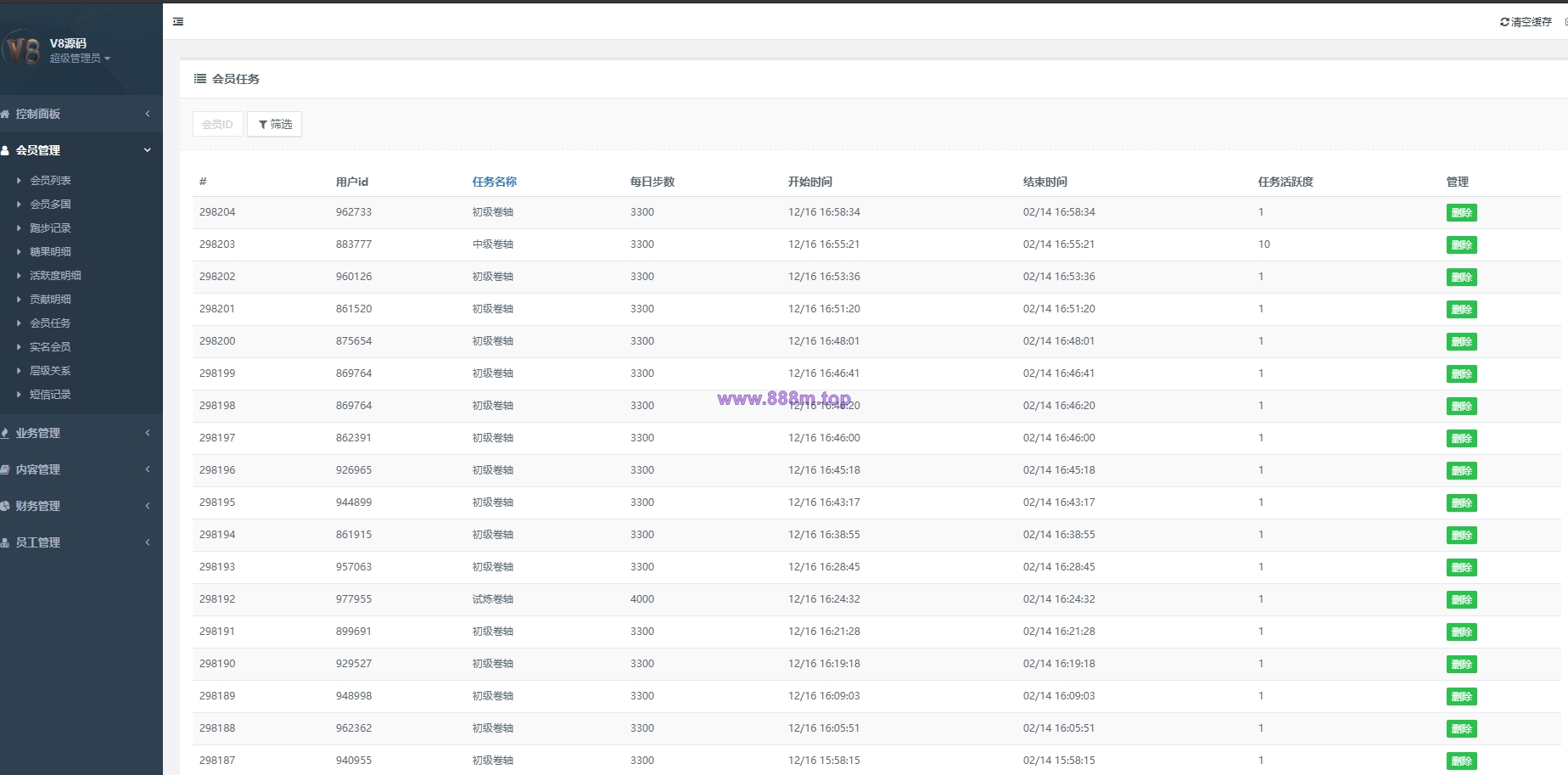Click the V8 logo avatar
1568x775 pixels.
pyautogui.click(x=21, y=49)
